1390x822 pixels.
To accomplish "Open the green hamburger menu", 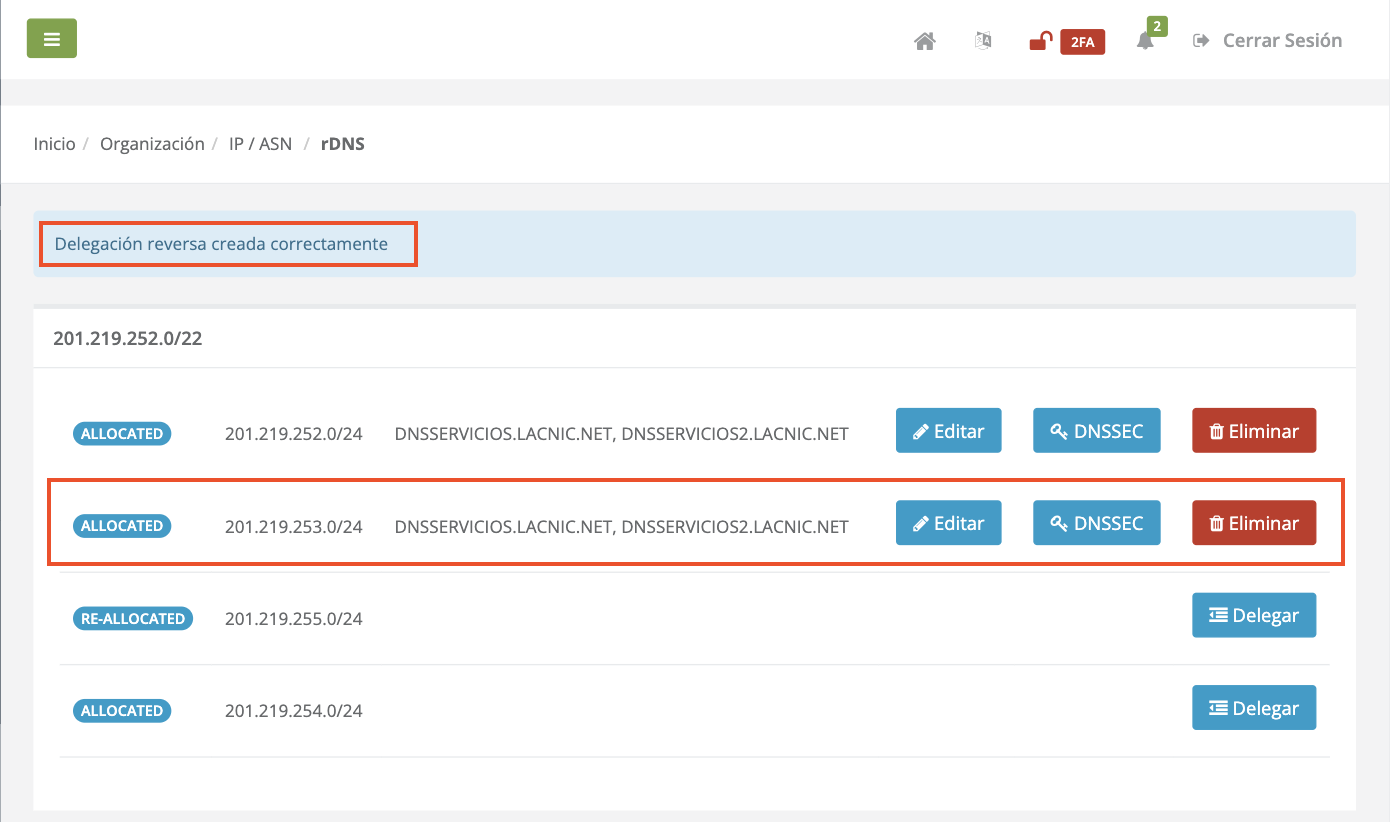I will click(51, 39).
